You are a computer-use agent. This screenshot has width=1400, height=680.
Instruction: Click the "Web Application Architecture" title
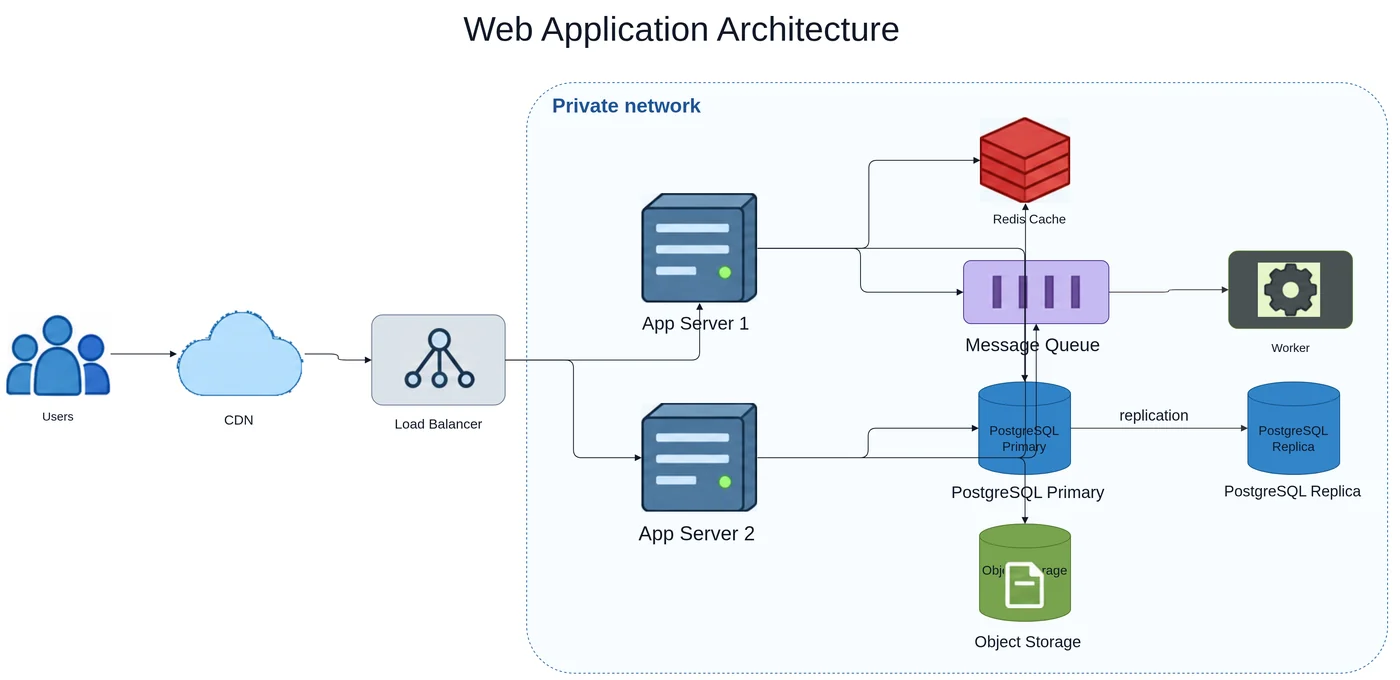(x=681, y=28)
